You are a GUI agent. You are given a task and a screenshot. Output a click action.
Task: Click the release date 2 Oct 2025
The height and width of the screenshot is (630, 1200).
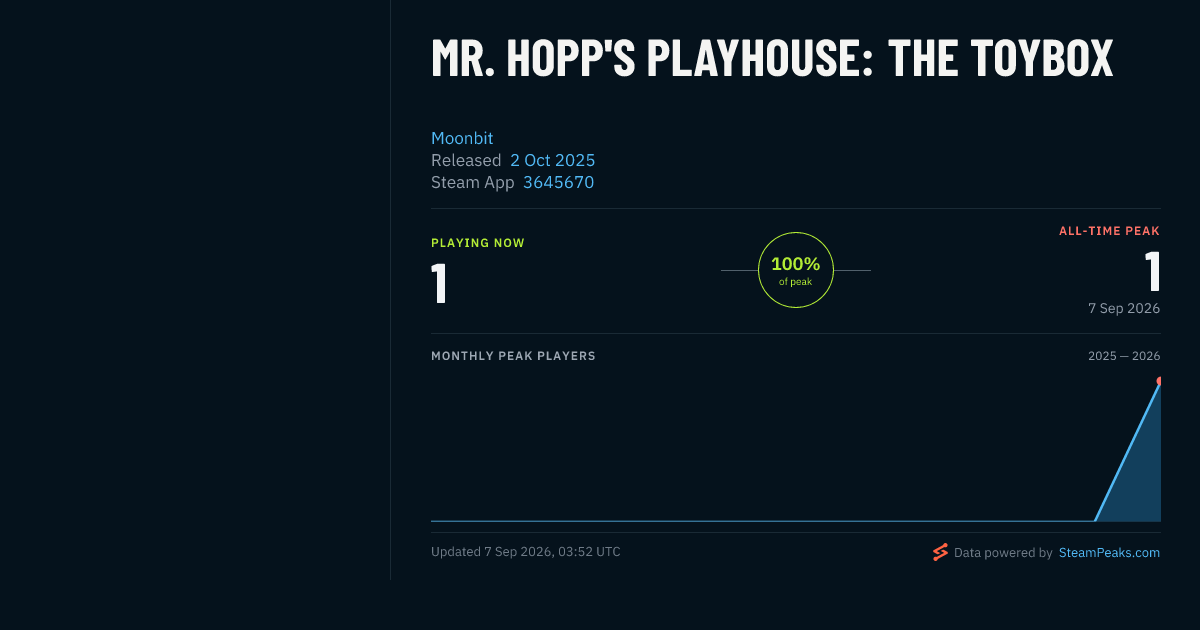pos(552,160)
